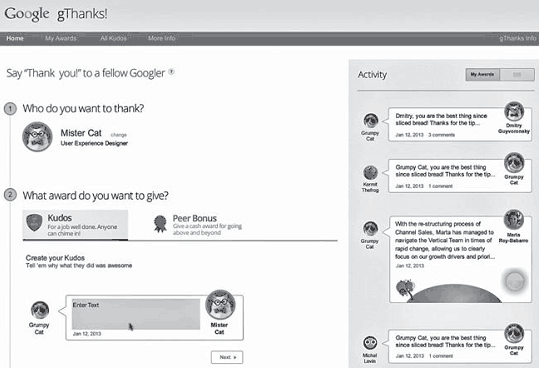This screenshot has width=539, height=368.
Task: Click Dmitry Guyvoronsky's avatar
Action: click(x=514, y=111)
